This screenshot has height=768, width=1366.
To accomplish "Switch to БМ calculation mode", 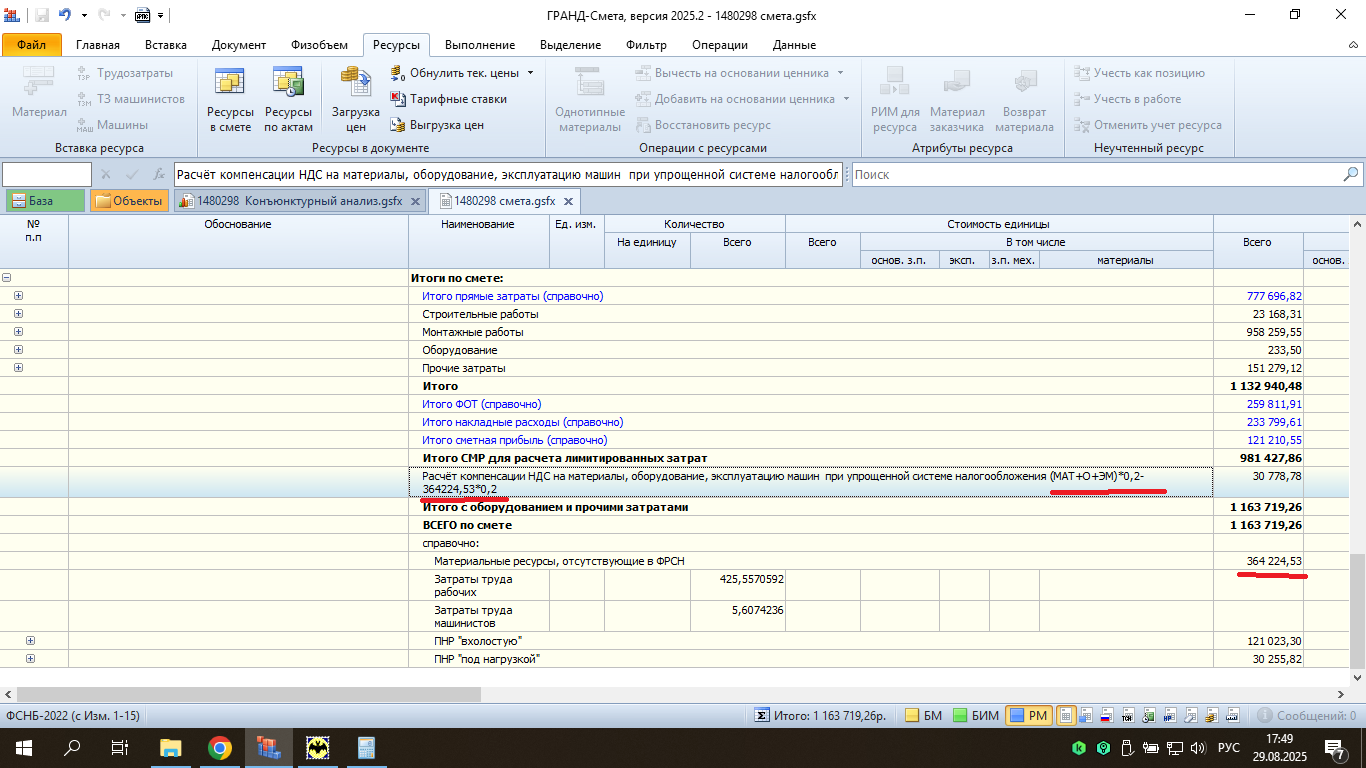I will (x=923, y=715).
